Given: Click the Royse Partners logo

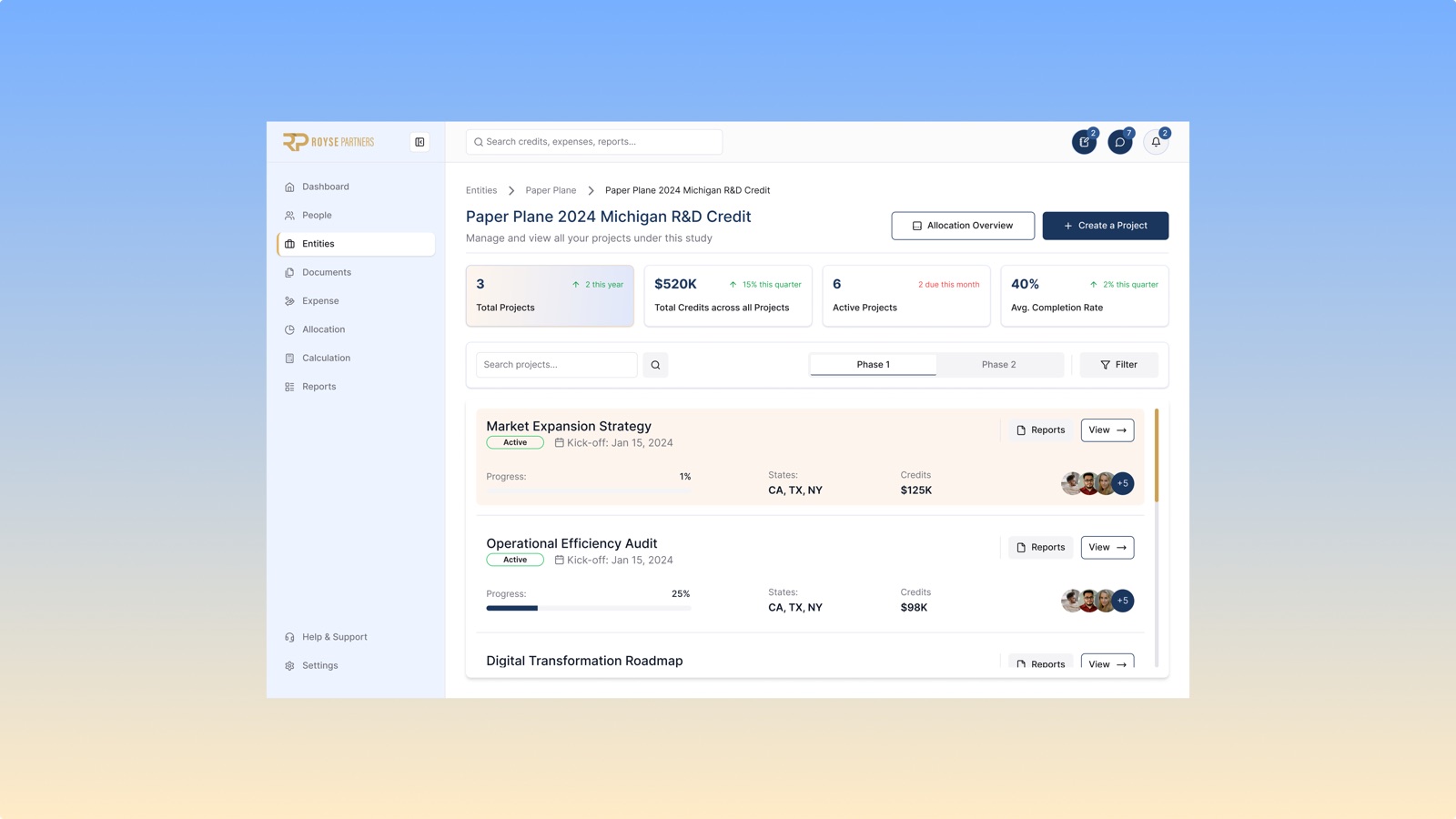Looking at the screenshot, I should [329, 142].
